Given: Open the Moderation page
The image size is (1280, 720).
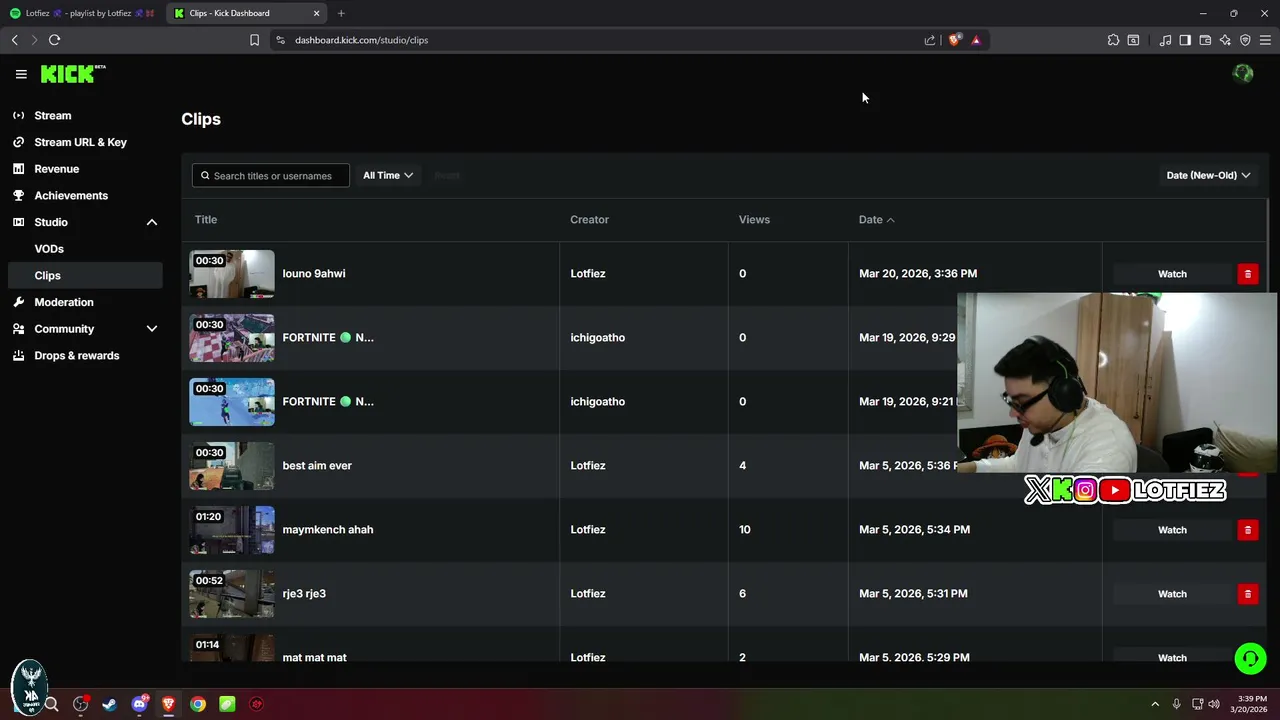Looking at the screenshot, I should pos(64,302).
